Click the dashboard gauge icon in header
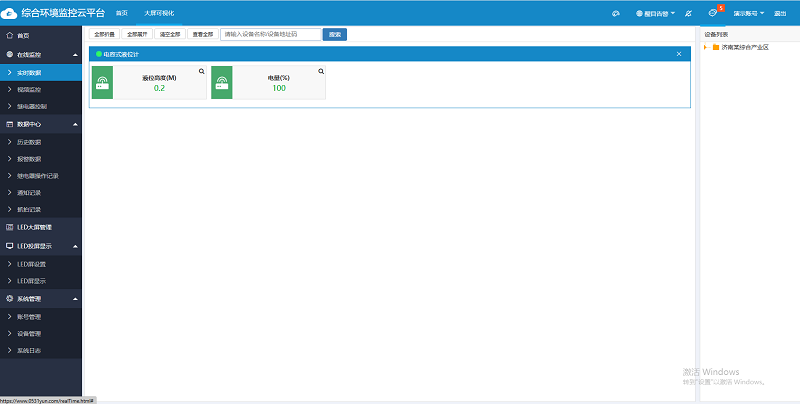Image resolution: width=800 pixels, height=404 pixels. pyautogui.click(x=616, y=13)
